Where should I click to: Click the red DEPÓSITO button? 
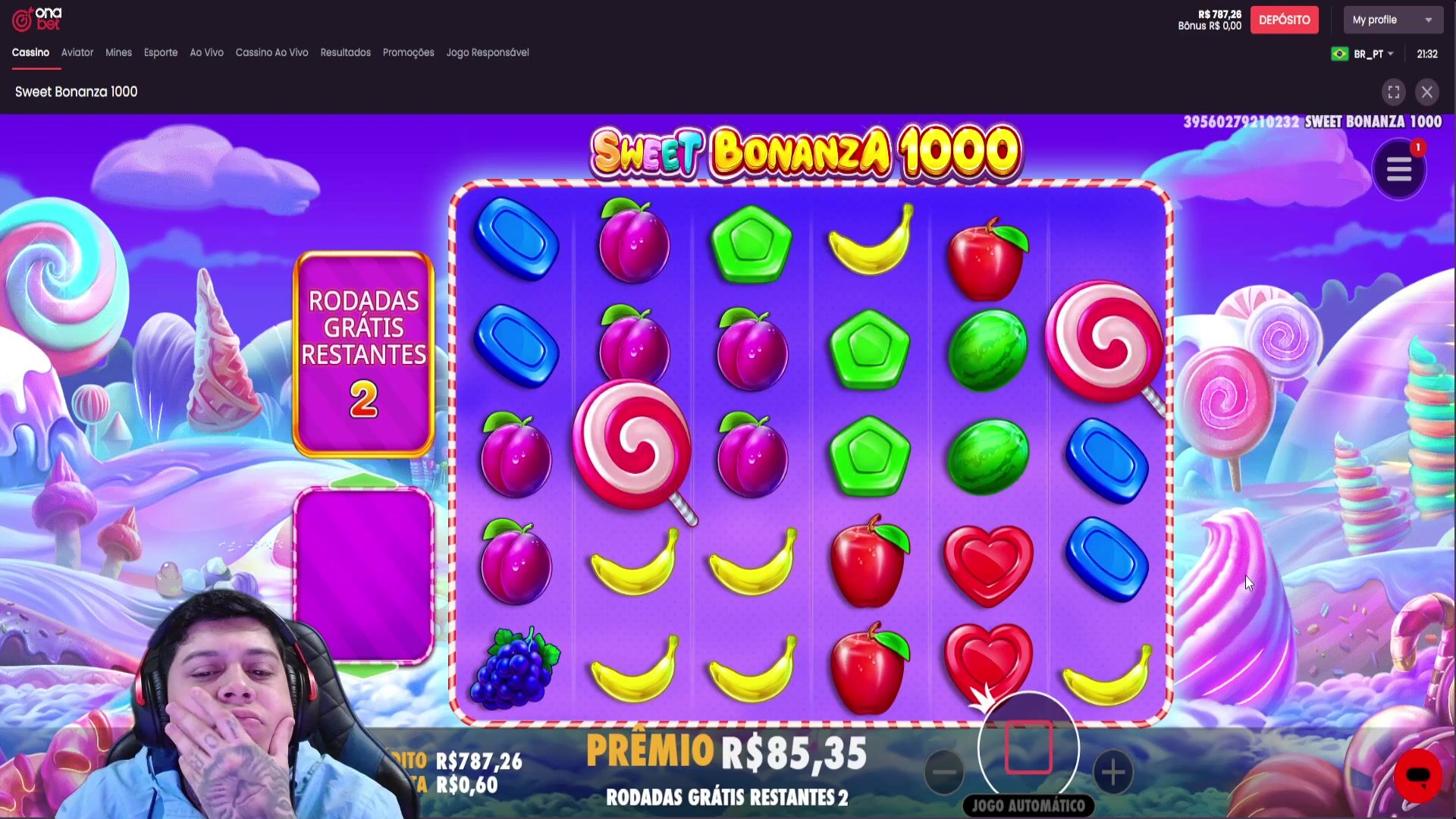click(1285, 20)
